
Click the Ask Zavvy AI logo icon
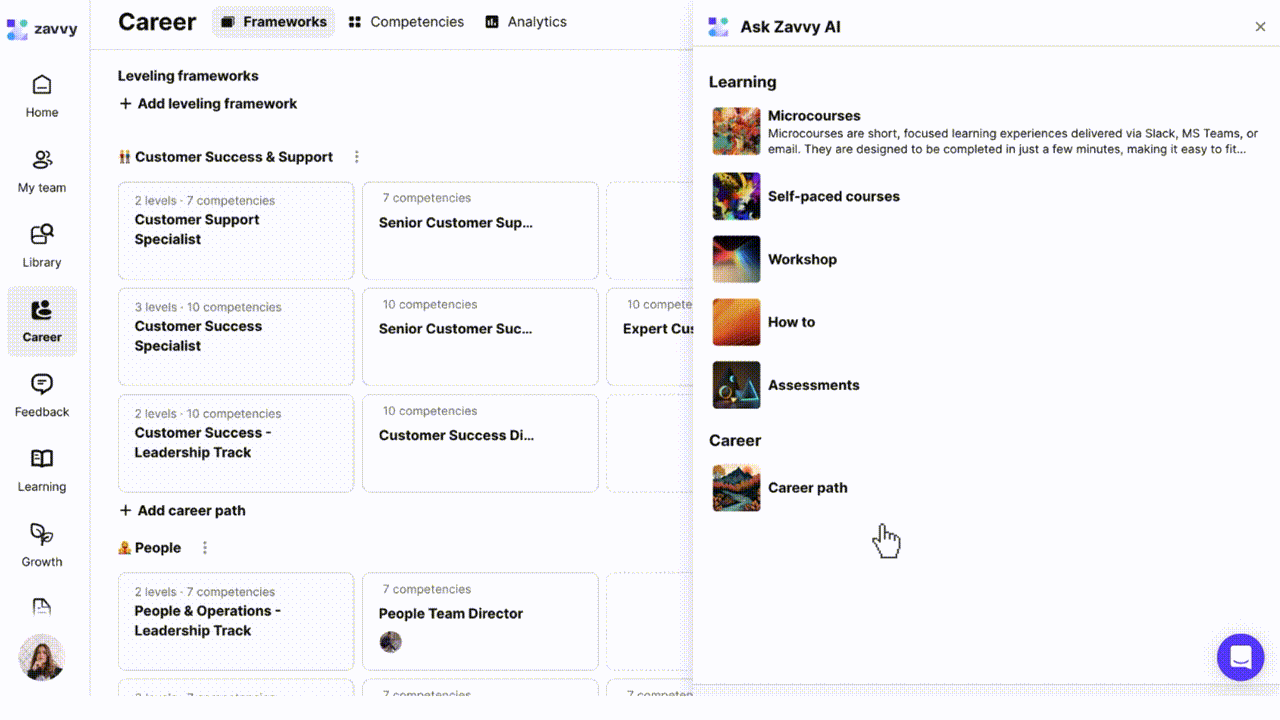[718, 27]
